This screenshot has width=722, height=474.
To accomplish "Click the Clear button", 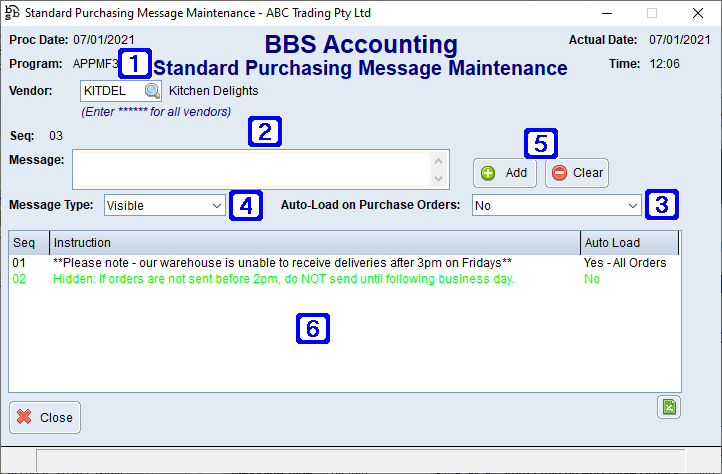I will (x=577, y=173).
